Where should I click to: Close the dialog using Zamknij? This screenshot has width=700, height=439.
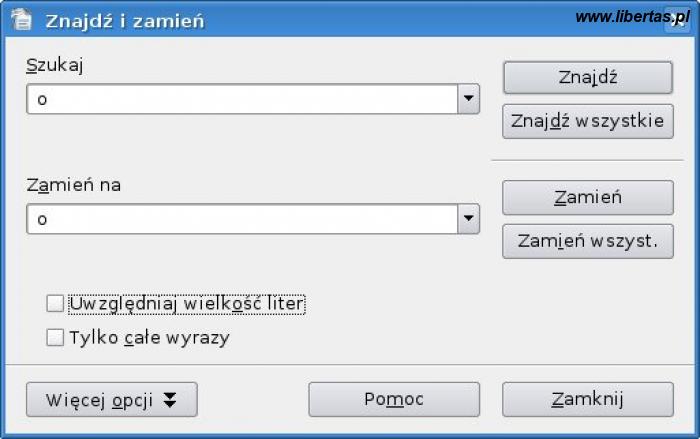point(587,399)
